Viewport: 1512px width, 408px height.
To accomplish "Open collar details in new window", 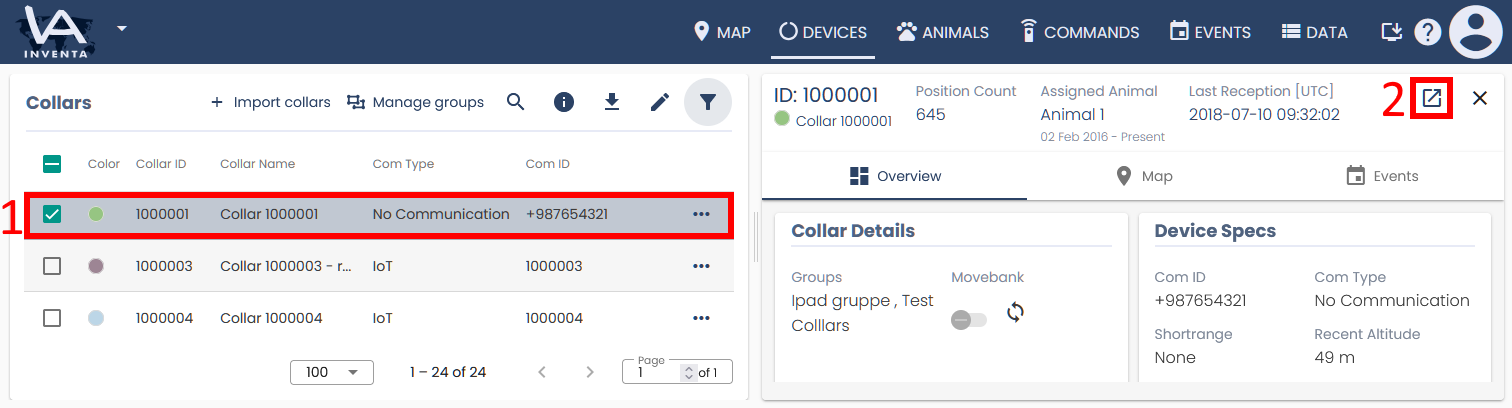I will (1432, 98).
